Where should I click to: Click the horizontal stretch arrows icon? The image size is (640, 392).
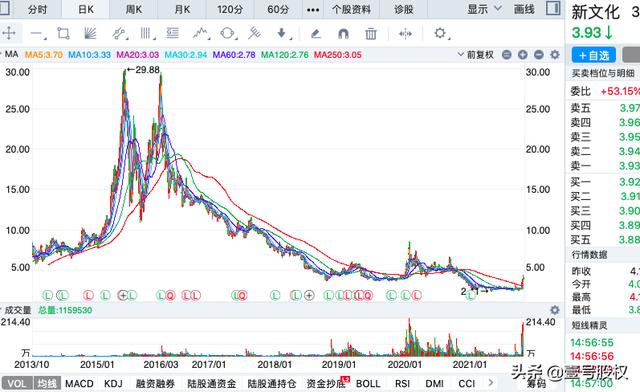click(405, 33)
